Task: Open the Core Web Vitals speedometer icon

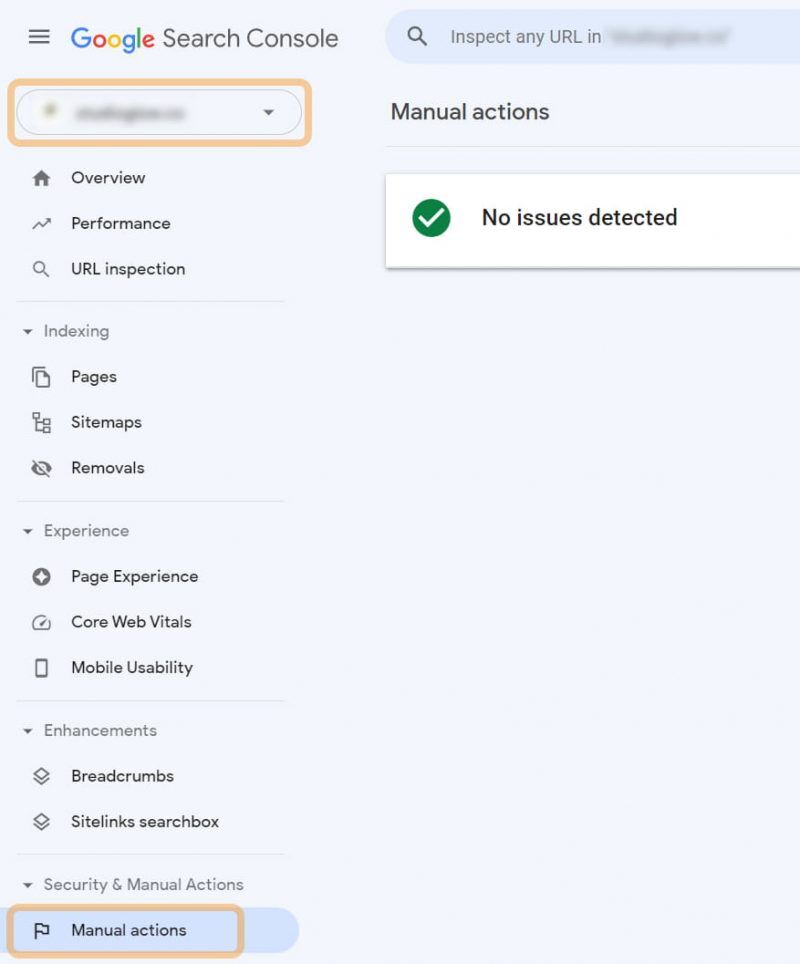Action: click(x=41, y=621)
